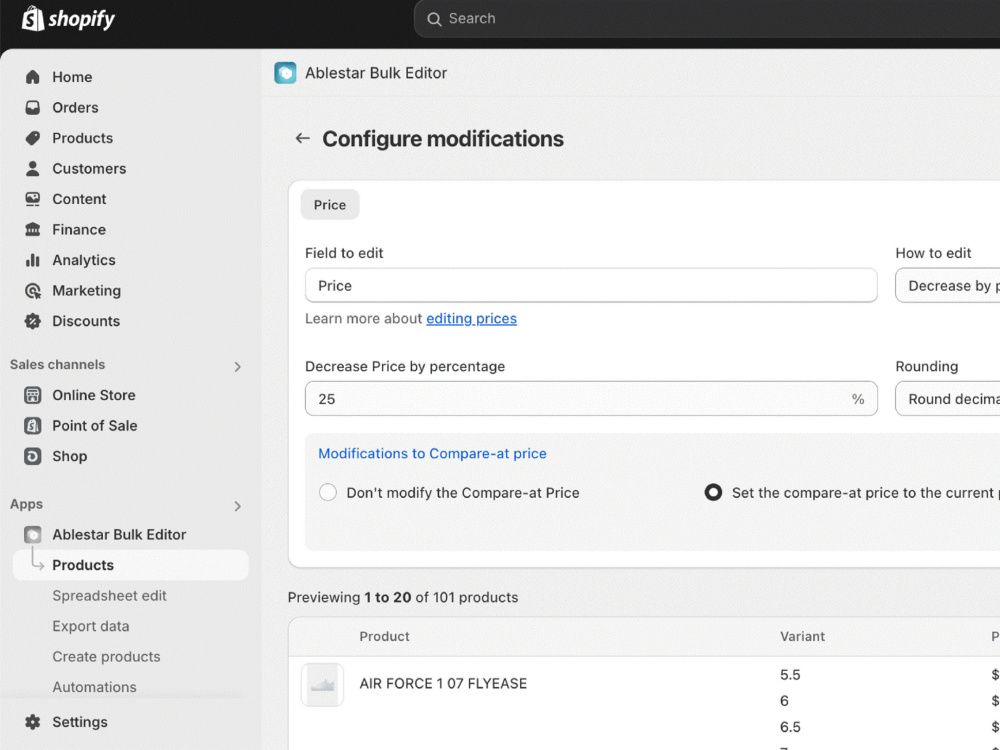Select Set the compare-at price option

coord(713,492)
